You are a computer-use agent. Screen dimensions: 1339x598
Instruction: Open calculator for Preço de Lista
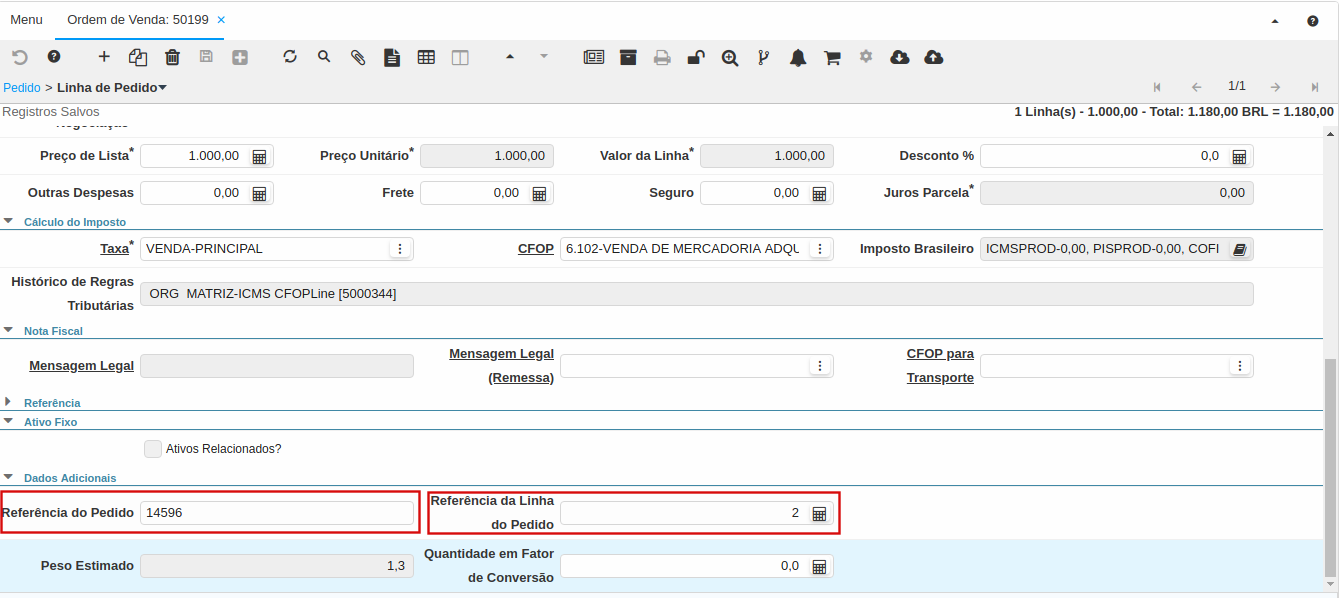tap(259, 156)
